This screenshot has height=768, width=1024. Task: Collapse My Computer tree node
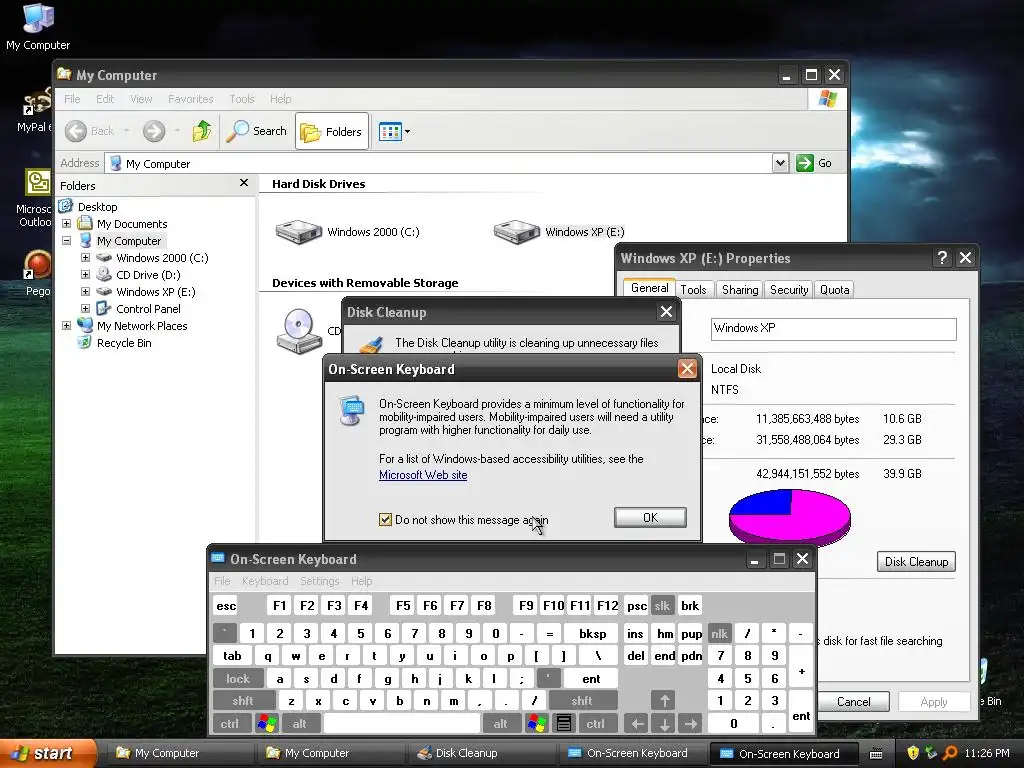coord(66,240)
